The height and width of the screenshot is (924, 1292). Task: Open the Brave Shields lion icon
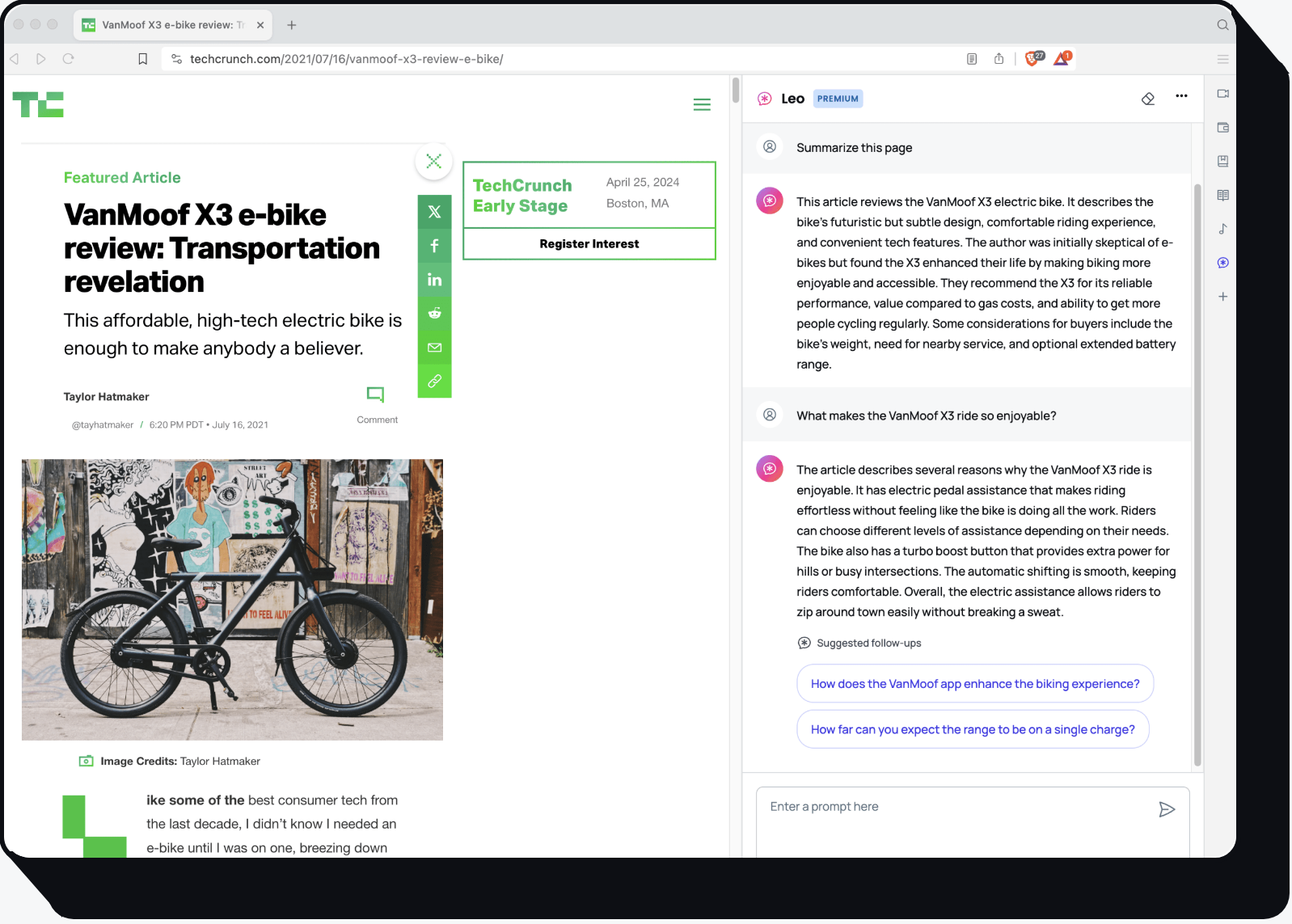[x=1034, y=58]
